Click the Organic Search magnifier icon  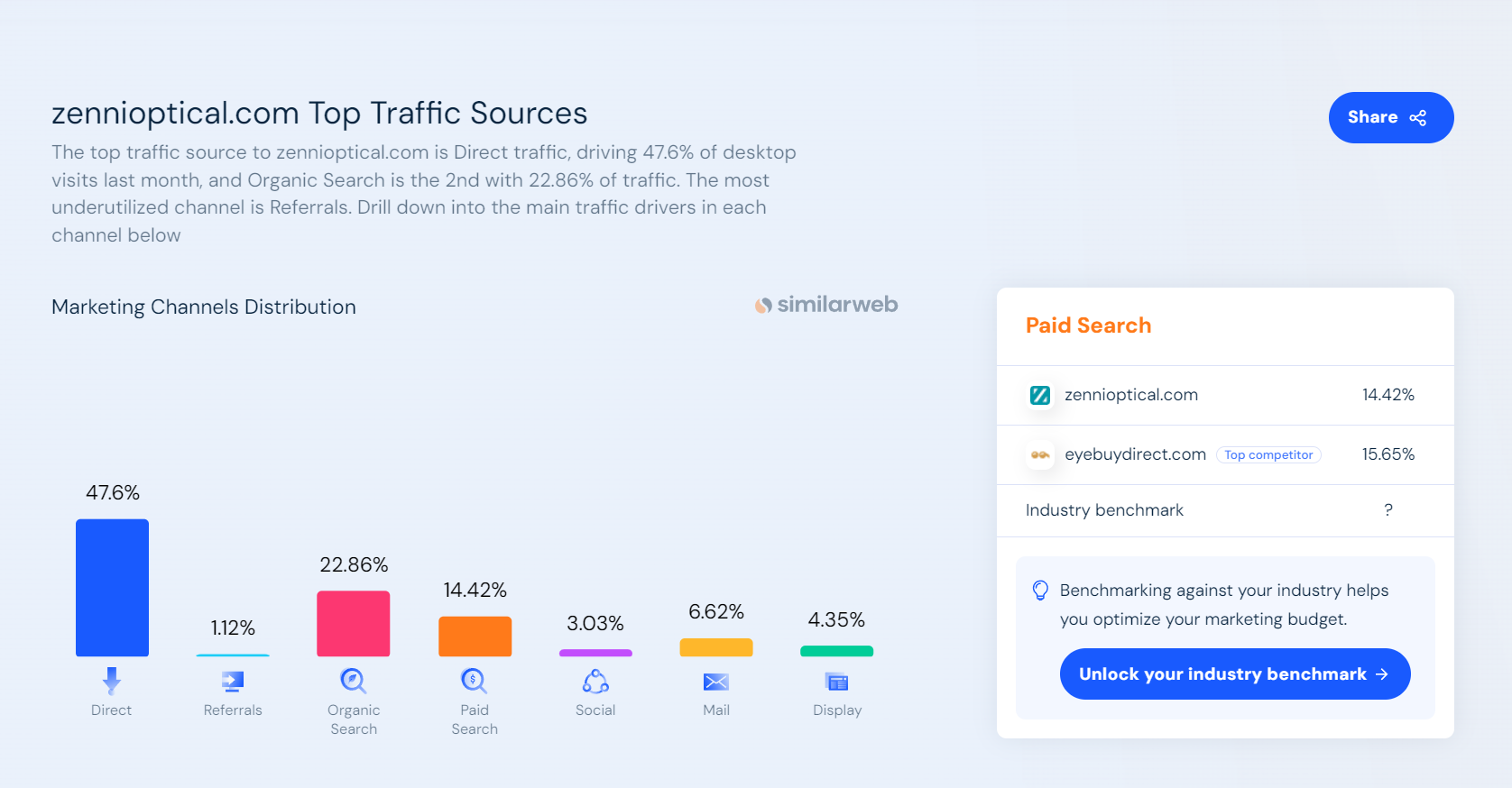click(x=353, y=681)
